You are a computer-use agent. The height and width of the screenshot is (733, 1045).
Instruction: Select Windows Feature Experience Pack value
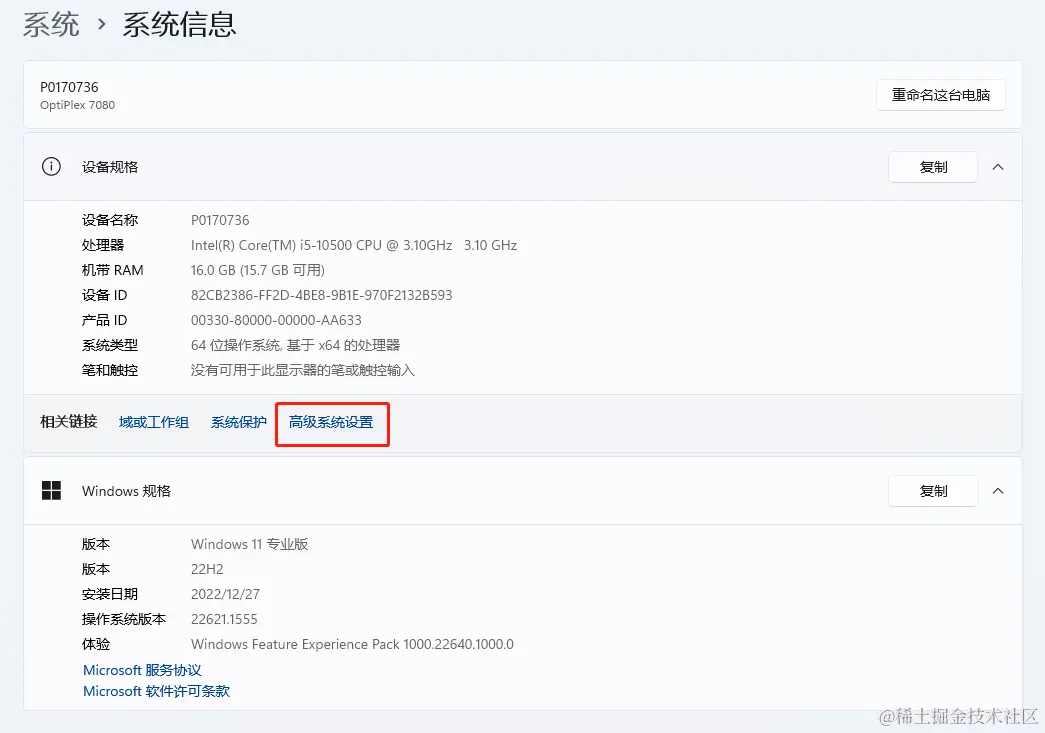(x=352, y=644)
